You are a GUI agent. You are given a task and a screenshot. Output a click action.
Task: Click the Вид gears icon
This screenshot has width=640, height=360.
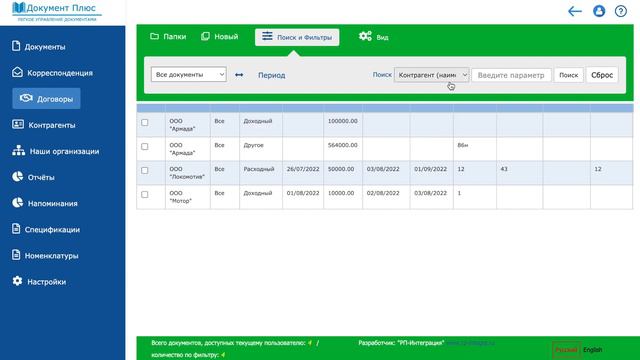tap(365, 36)
